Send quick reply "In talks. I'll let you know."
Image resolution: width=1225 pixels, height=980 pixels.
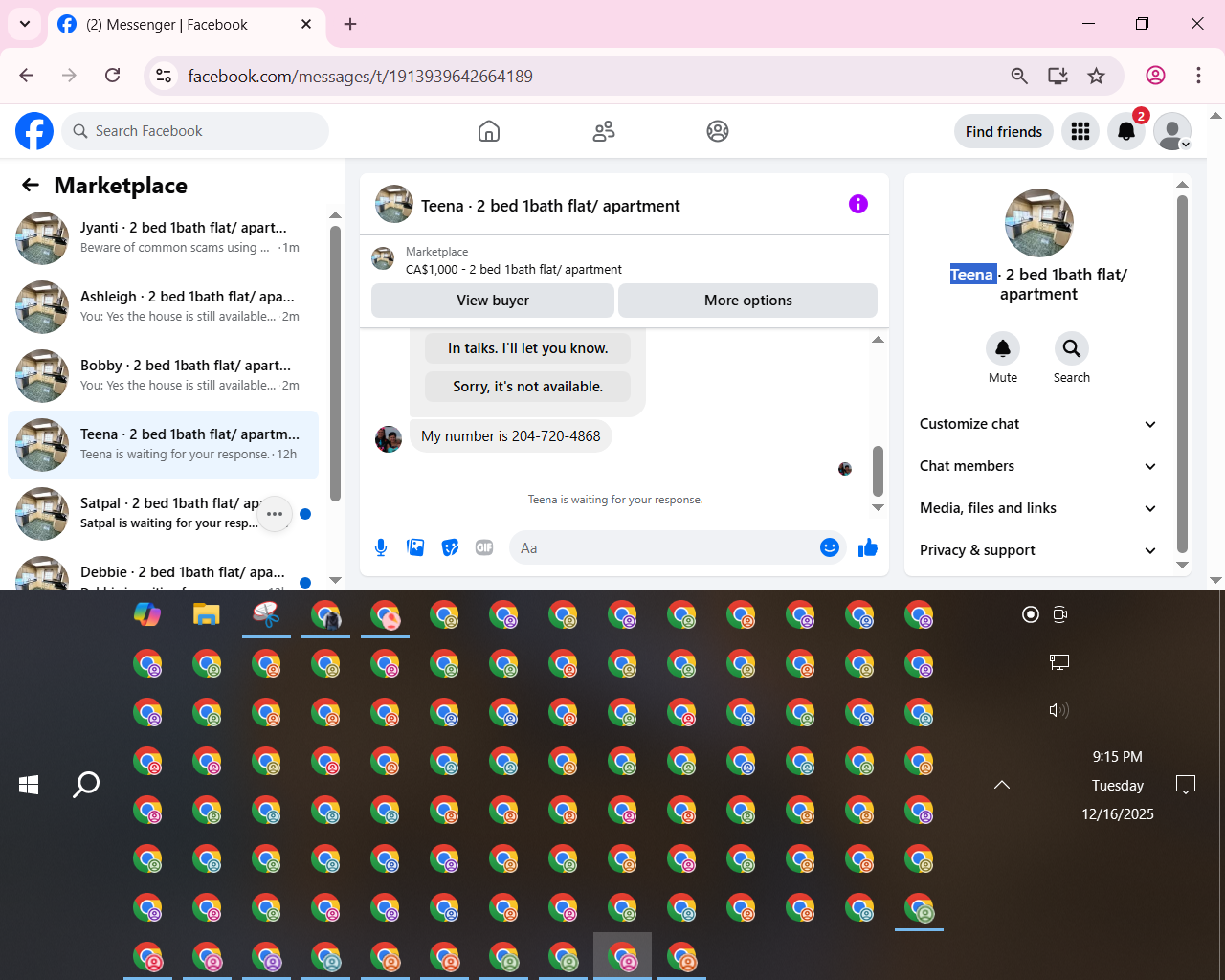(528, 348)
